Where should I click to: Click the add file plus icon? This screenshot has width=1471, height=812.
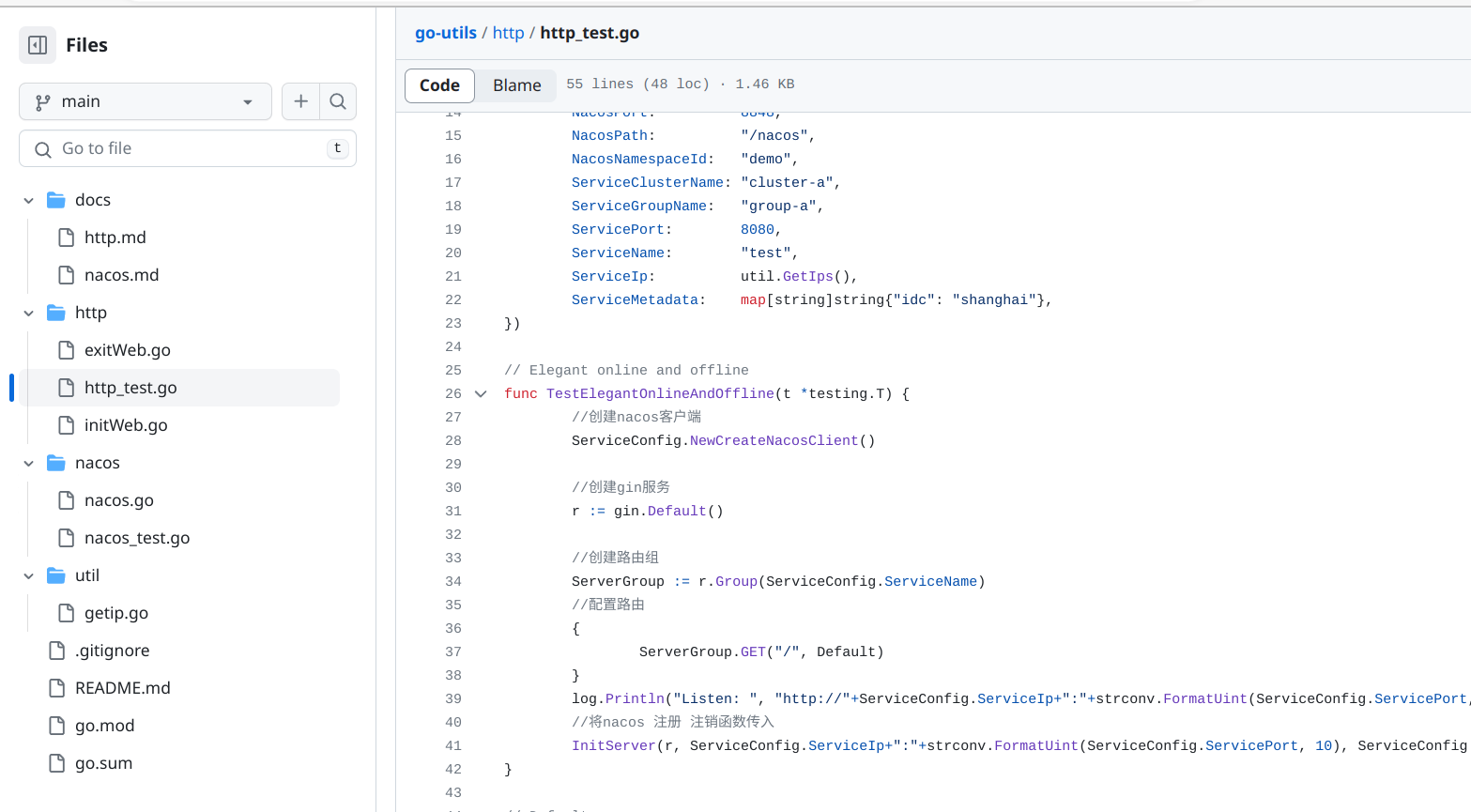pyautogui.click(x=300, y=101)
